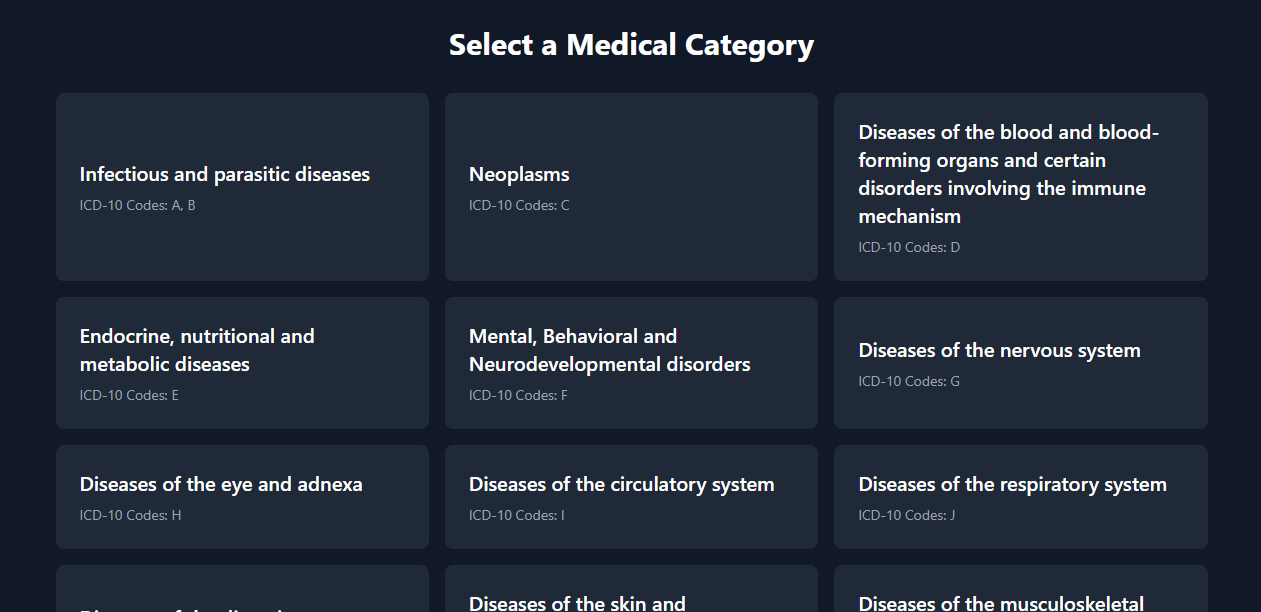Click the ICD-10 Codes: J label
The image size is (1261, 612).
coord(907,515)
